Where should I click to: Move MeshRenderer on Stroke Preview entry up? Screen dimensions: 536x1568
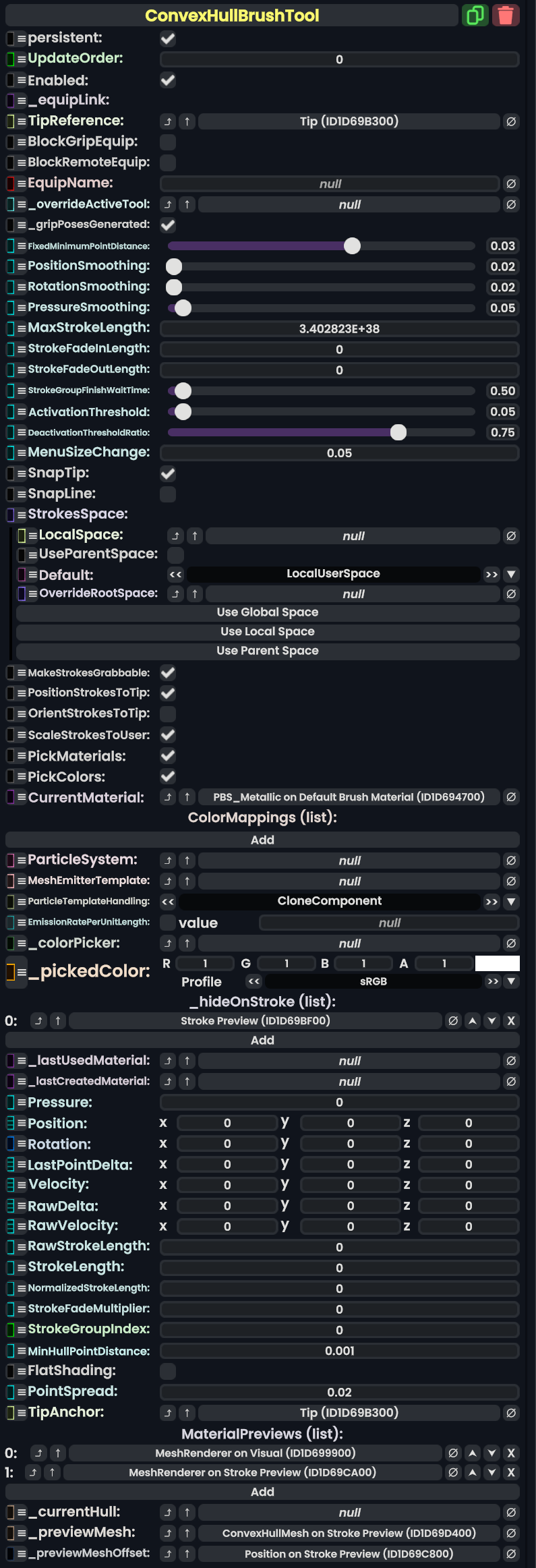tap(473, 1472)
